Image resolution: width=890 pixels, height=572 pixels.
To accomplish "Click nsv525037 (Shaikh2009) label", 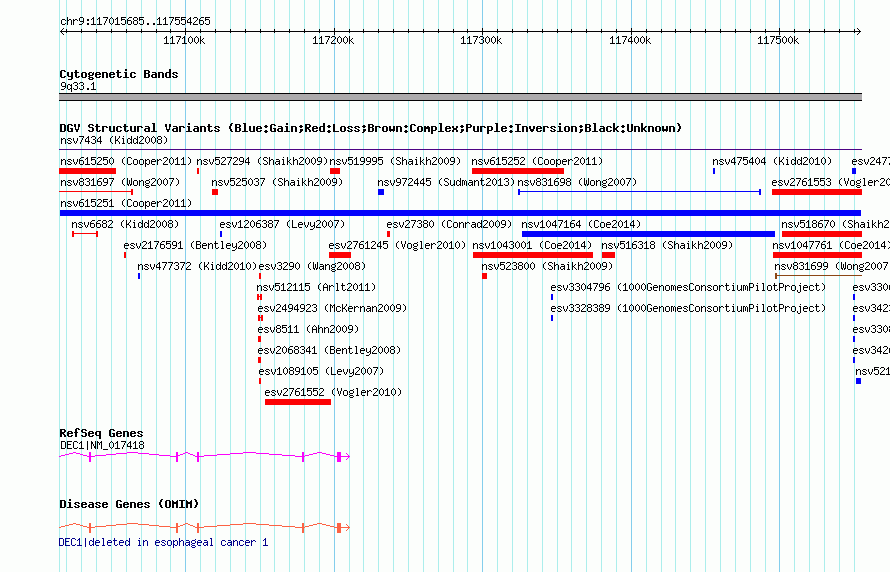I will tap(277, 182).
